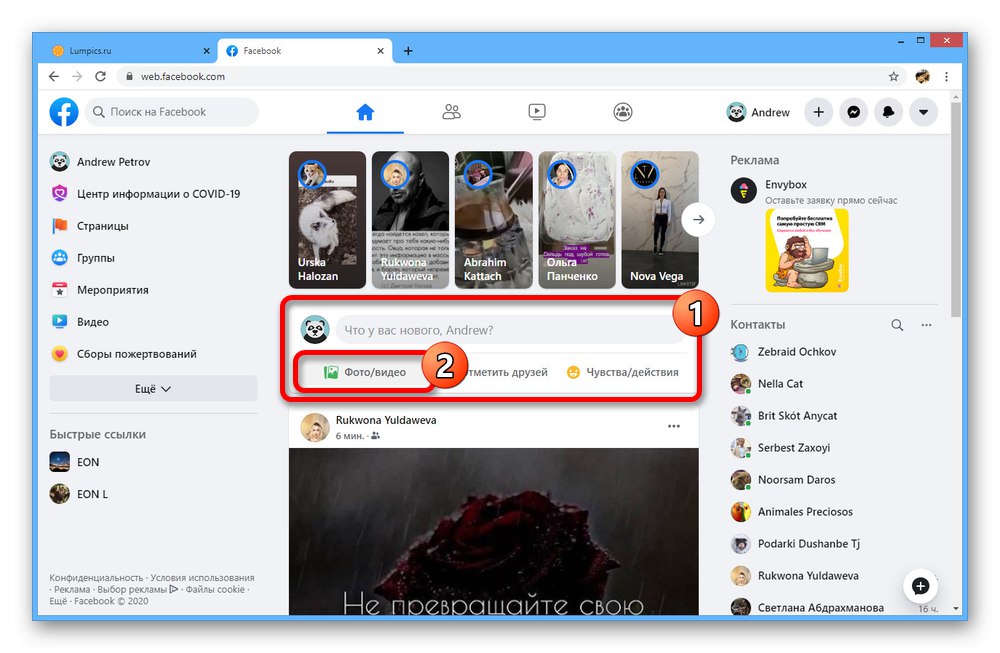Start new message with floating button
The image size is (1000, 653).
[x=920, y=586]
